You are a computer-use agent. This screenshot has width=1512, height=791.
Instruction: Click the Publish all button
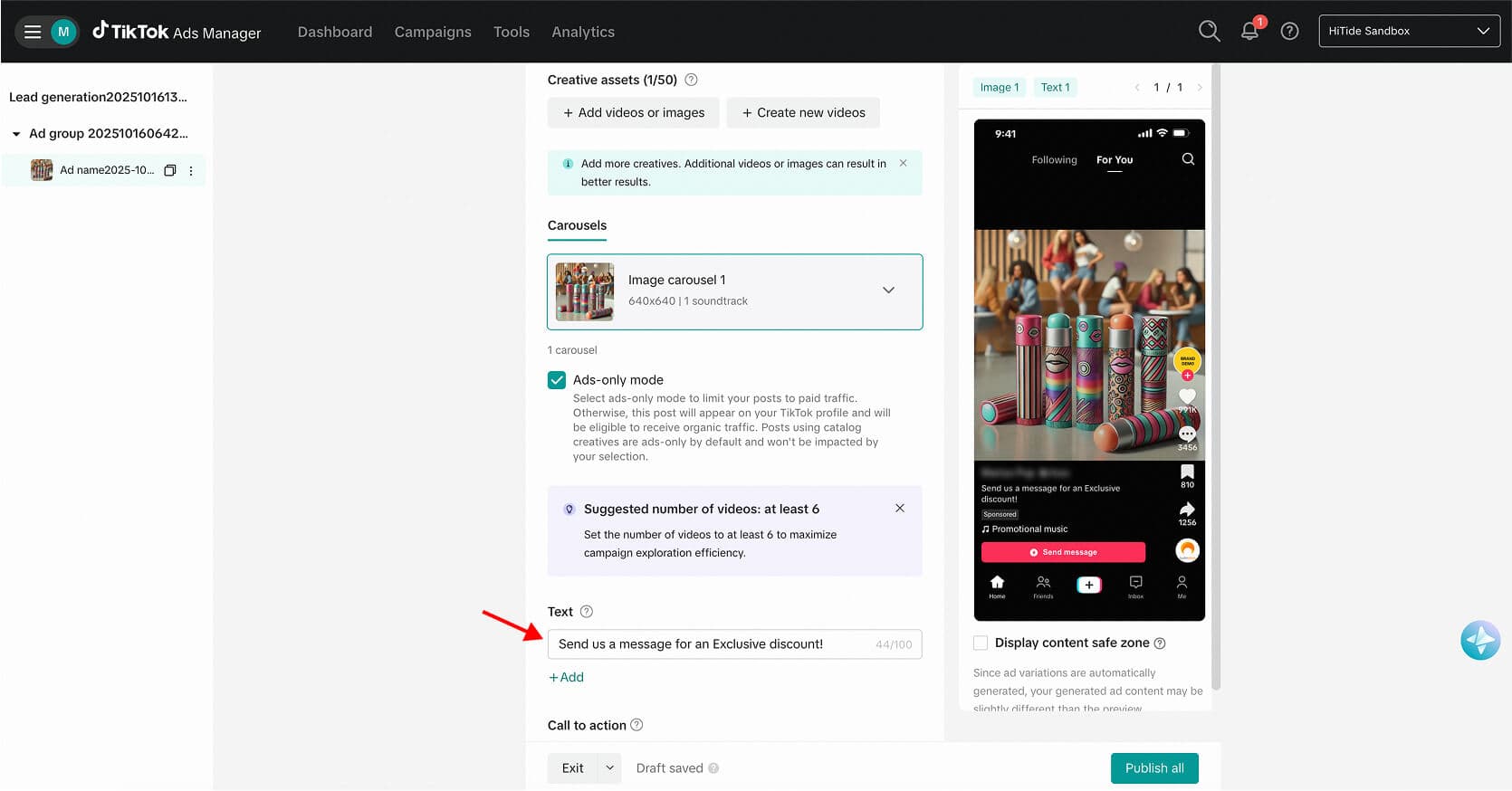[1153, 768]
